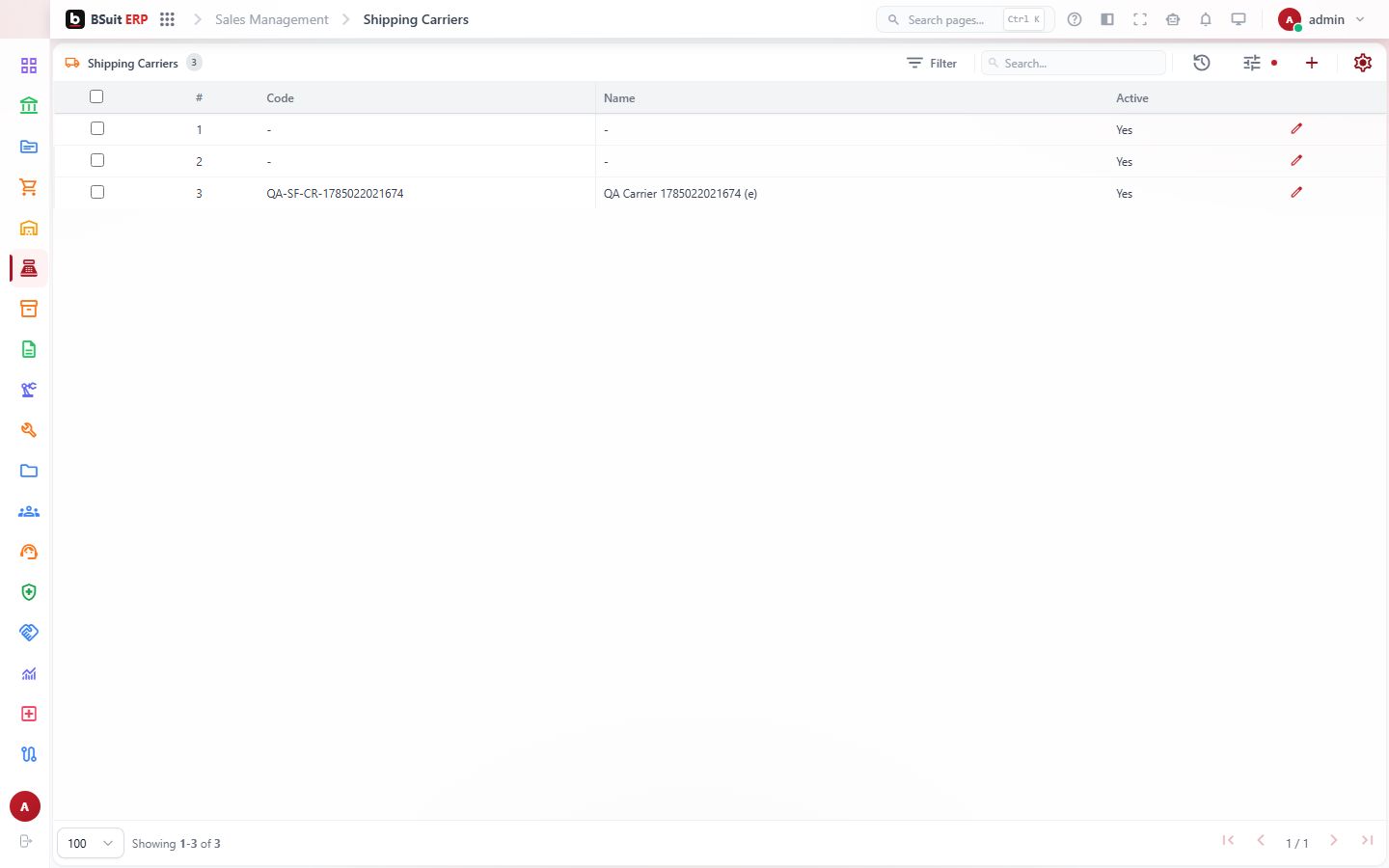Open the blue folder sidebar icon

coord(29,471)
